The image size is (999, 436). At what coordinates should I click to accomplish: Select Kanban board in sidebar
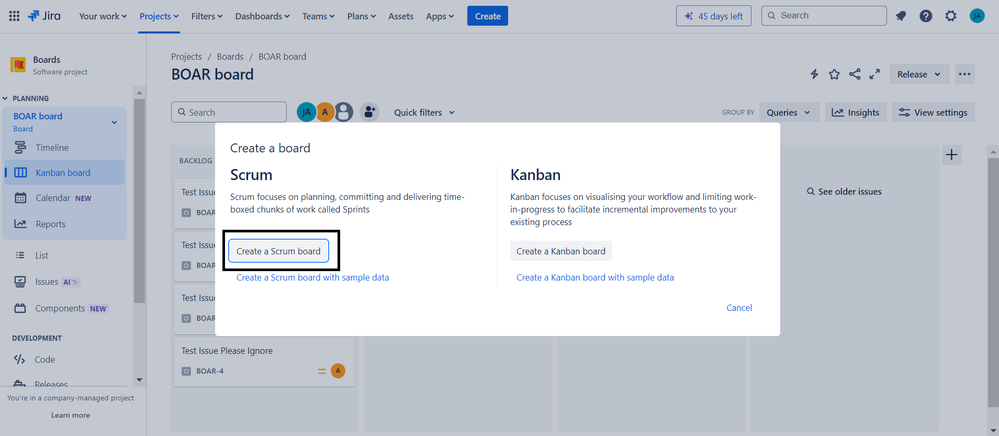pos(64,173)
